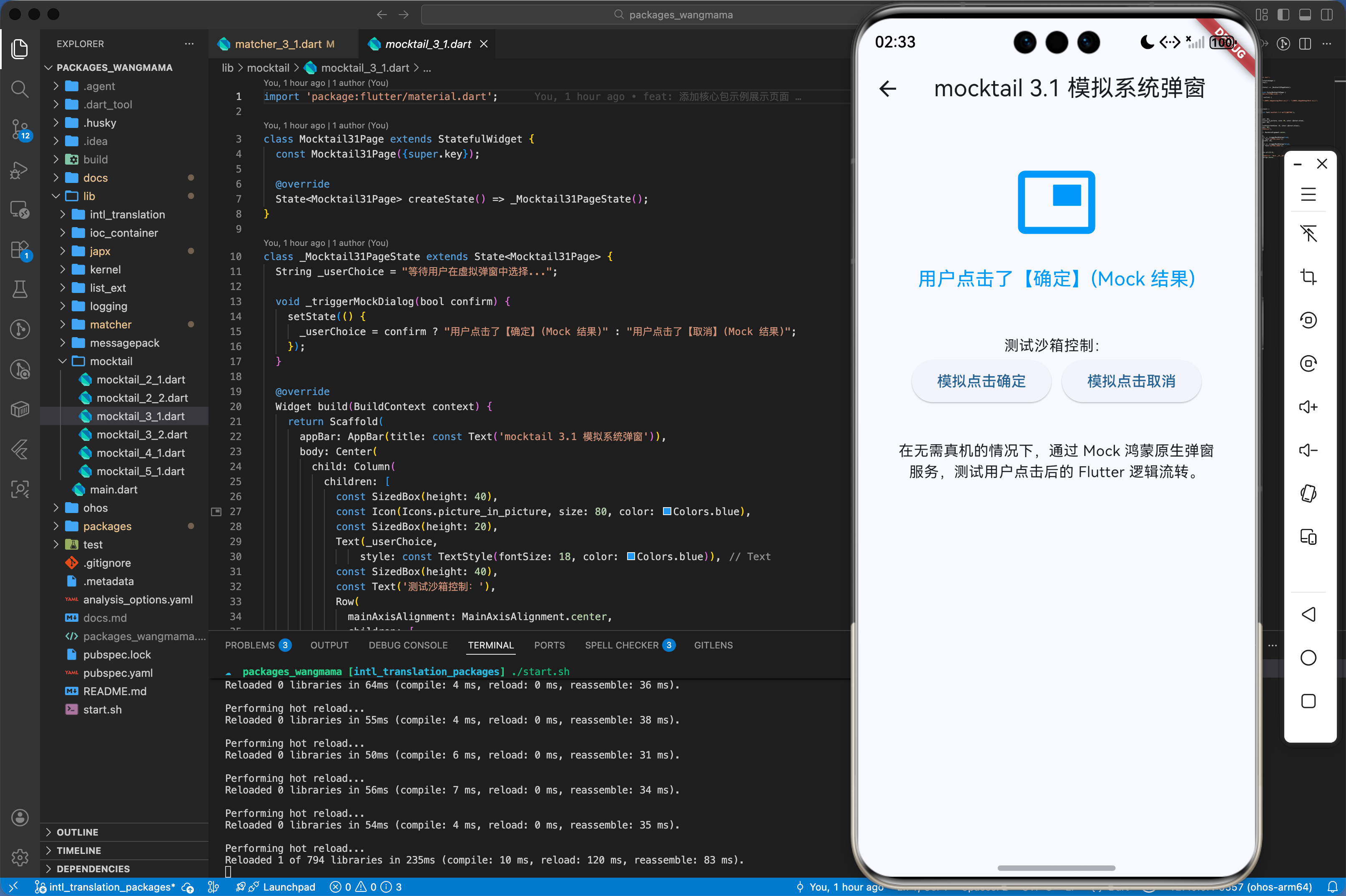Viewport: 1346px width, 896px height.
Task: Toggle the bottom panel layout button
Action: pyautogui.click(x=1306, y=15)
